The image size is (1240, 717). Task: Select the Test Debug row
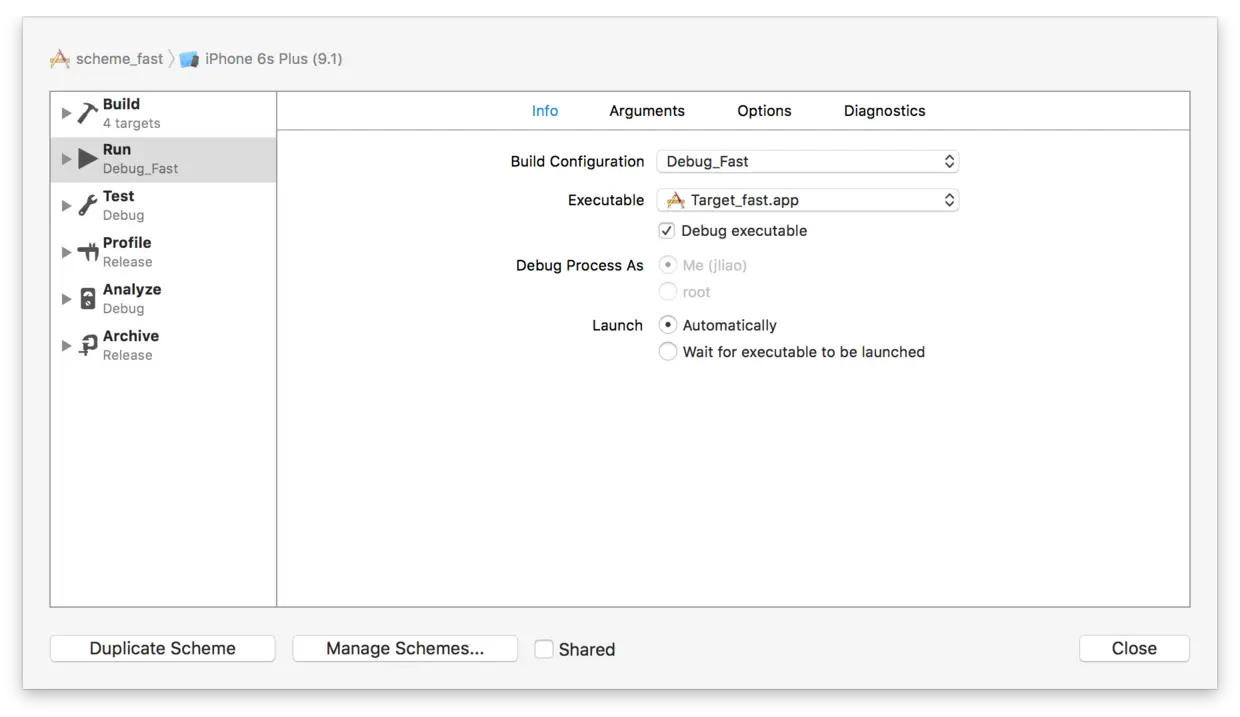(163, 206)
